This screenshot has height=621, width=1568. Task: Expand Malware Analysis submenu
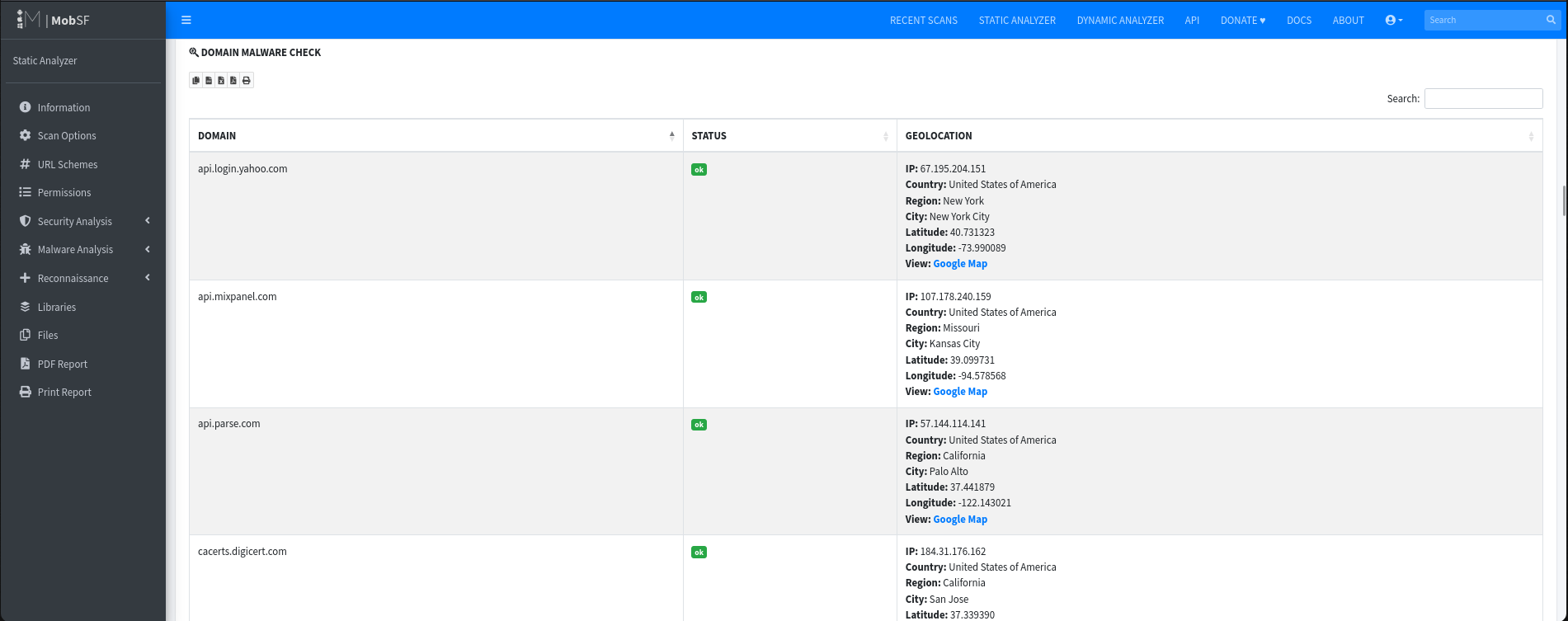tap(82, 249)
